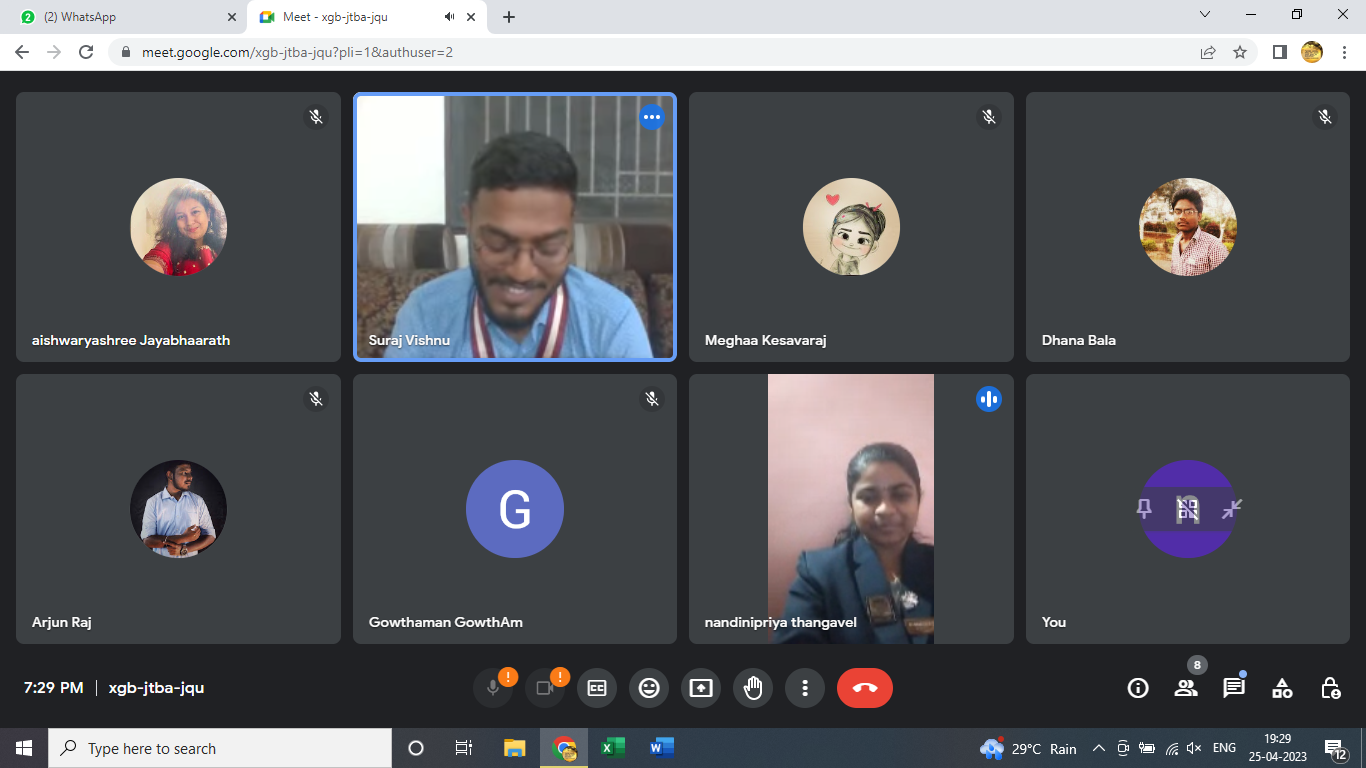Toggle closed captions
Viewport: 1366px width, 768px height.
pyautogui.click(x=597, y=688)
